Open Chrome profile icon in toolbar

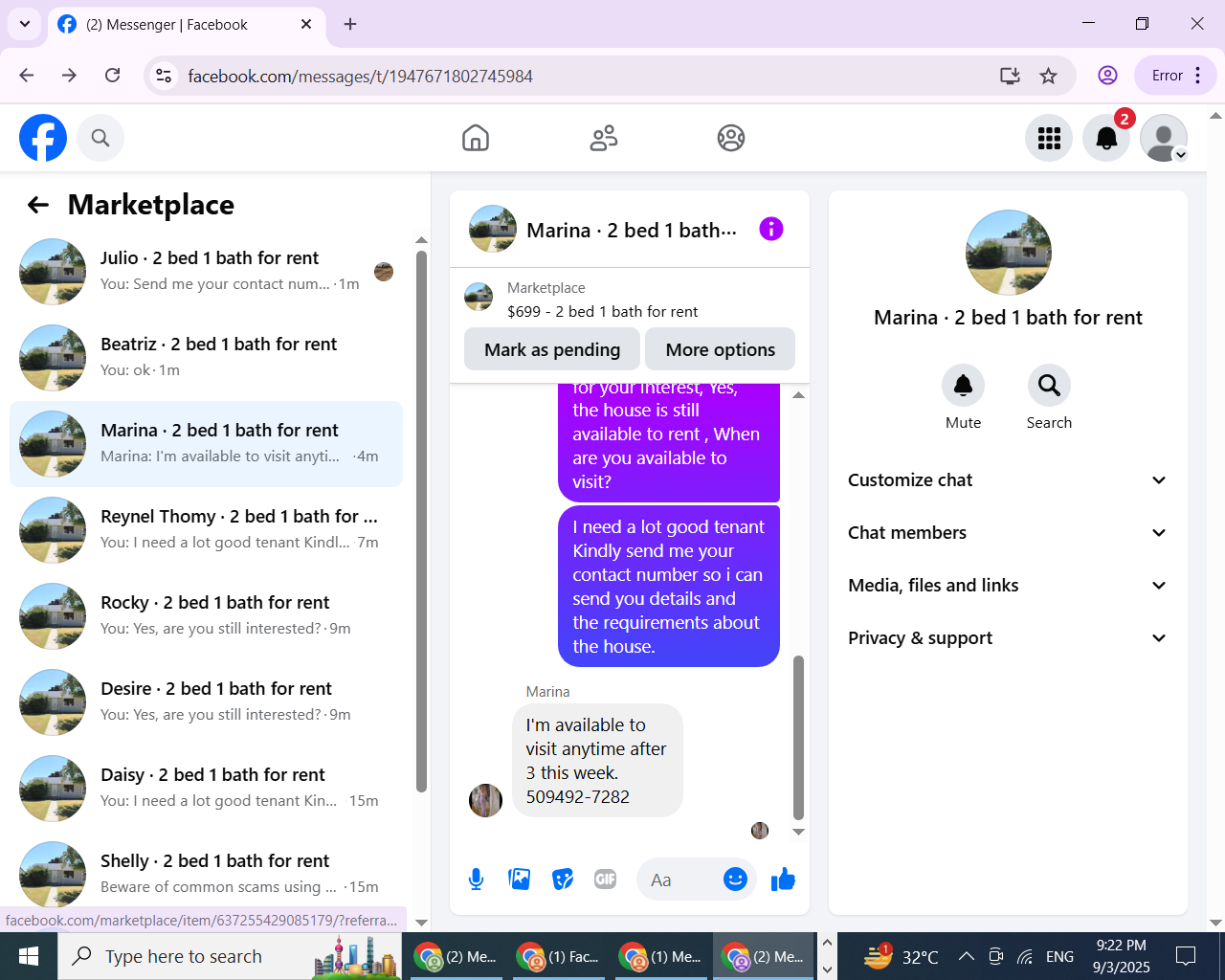click(x=1107, y=76)
